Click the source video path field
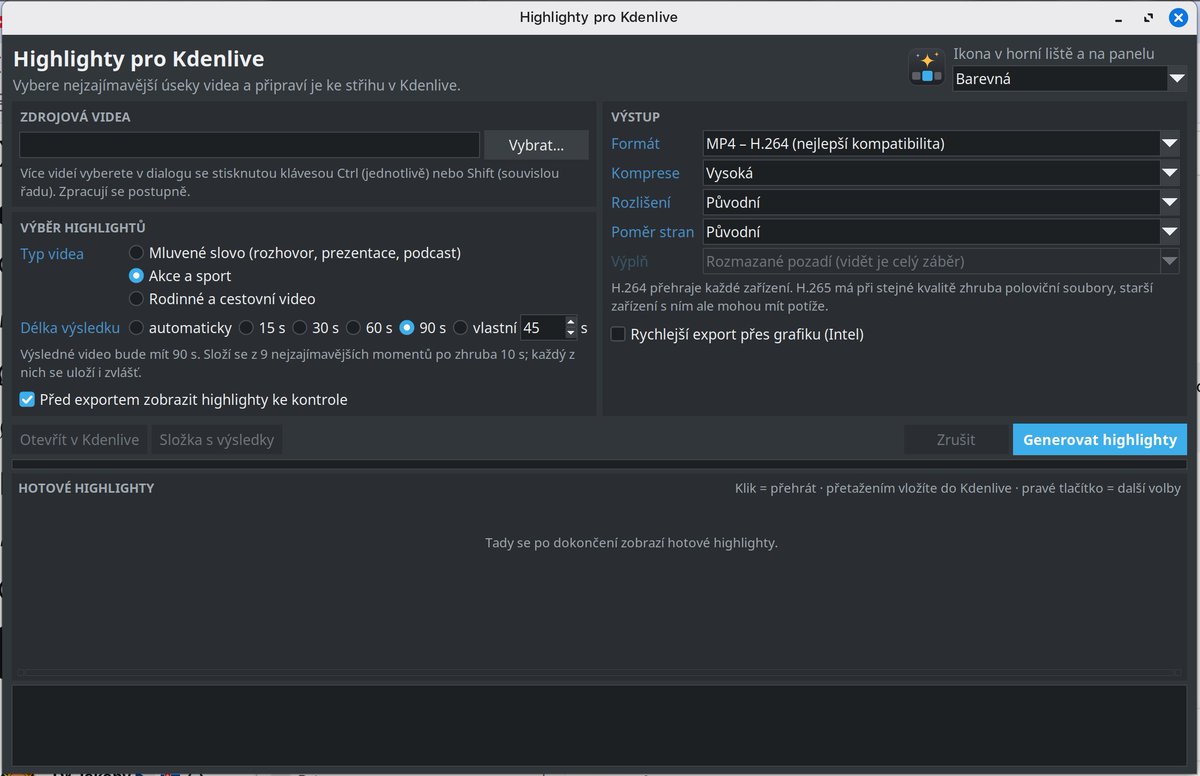 (x=249, y=145)
